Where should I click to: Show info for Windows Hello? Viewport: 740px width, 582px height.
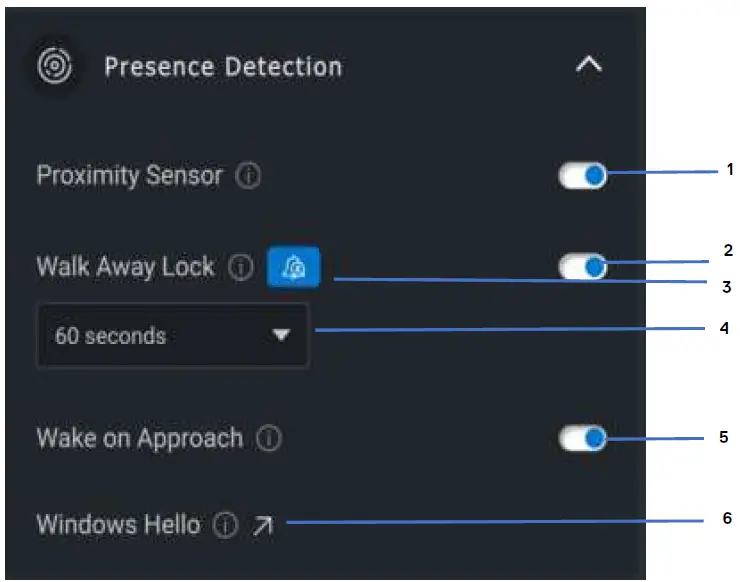click(x=226, y=525)
